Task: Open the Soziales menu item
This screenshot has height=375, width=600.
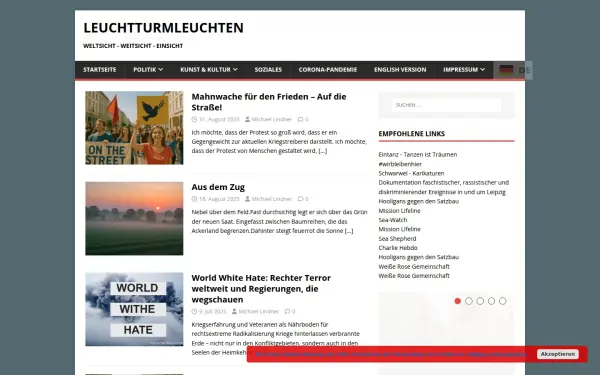Action: [x=268, y=70]
